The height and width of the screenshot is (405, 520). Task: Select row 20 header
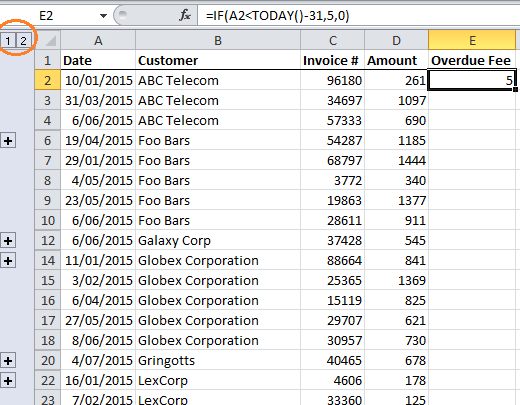point(48,360)
